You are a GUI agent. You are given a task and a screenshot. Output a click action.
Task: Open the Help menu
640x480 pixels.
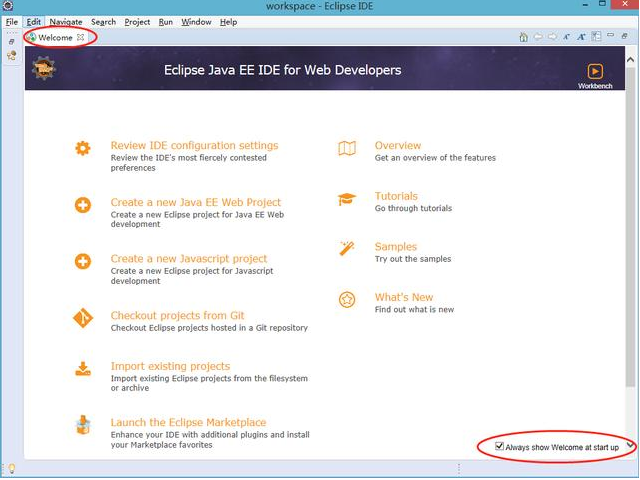228,22
